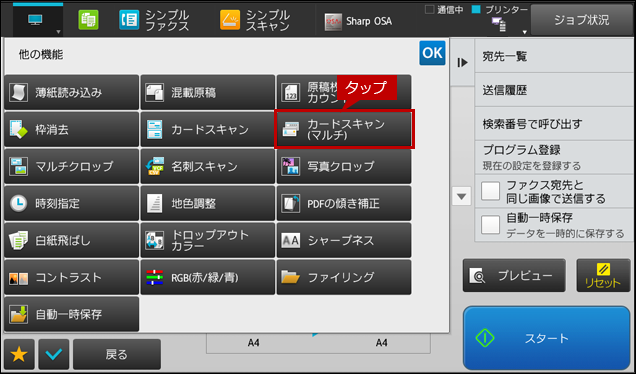
Task: Open プレビュー preview
Action: coord(514,275)
